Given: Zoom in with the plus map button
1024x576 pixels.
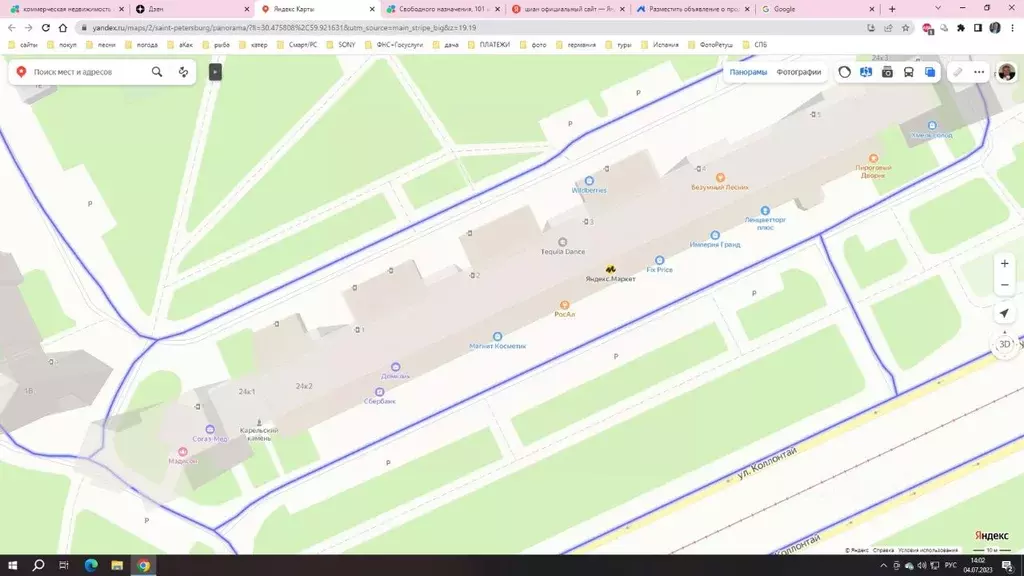Looking at the screenshot, I should [1004, 264].
